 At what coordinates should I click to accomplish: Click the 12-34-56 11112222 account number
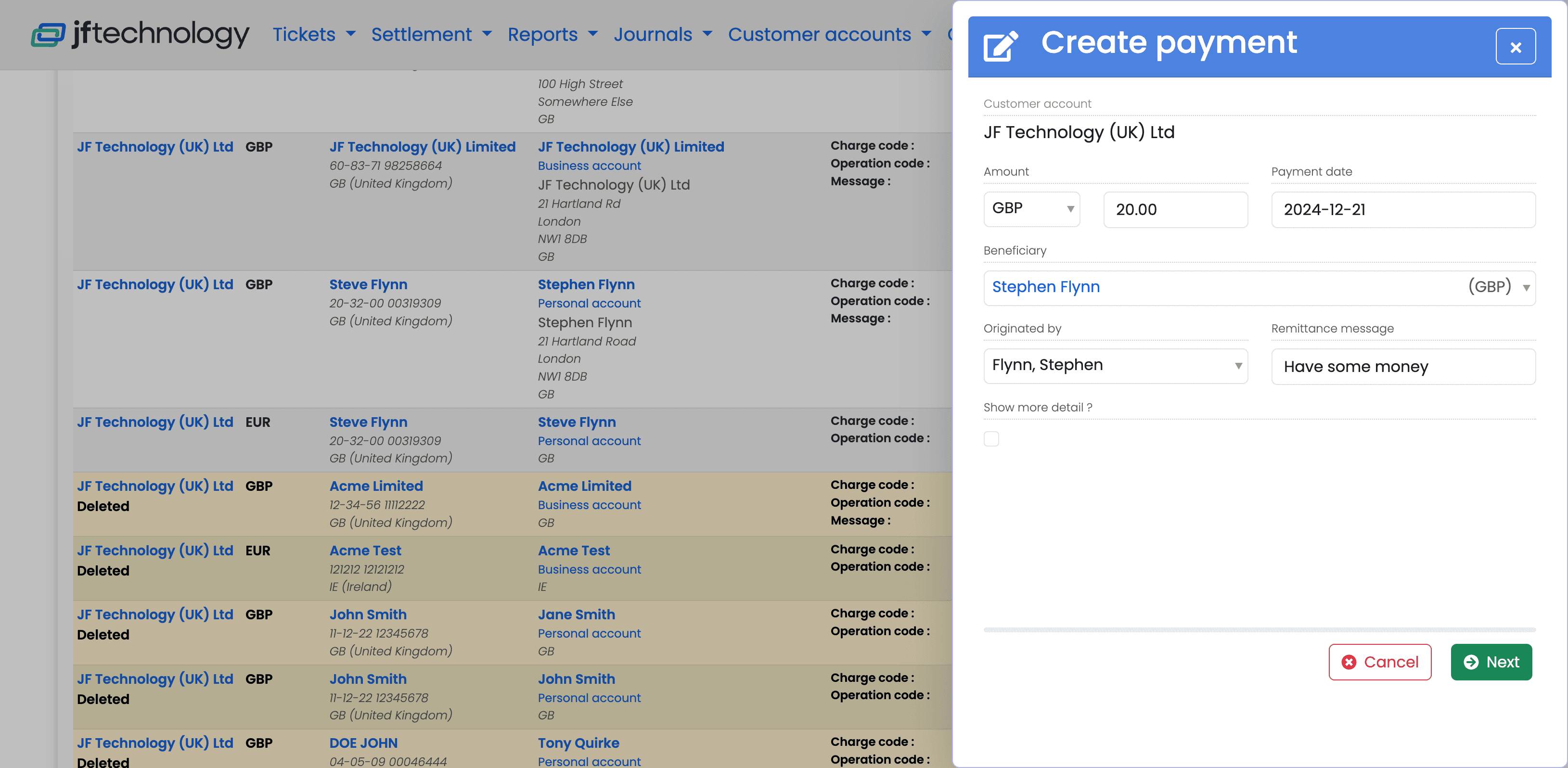(x=377, y=504)
